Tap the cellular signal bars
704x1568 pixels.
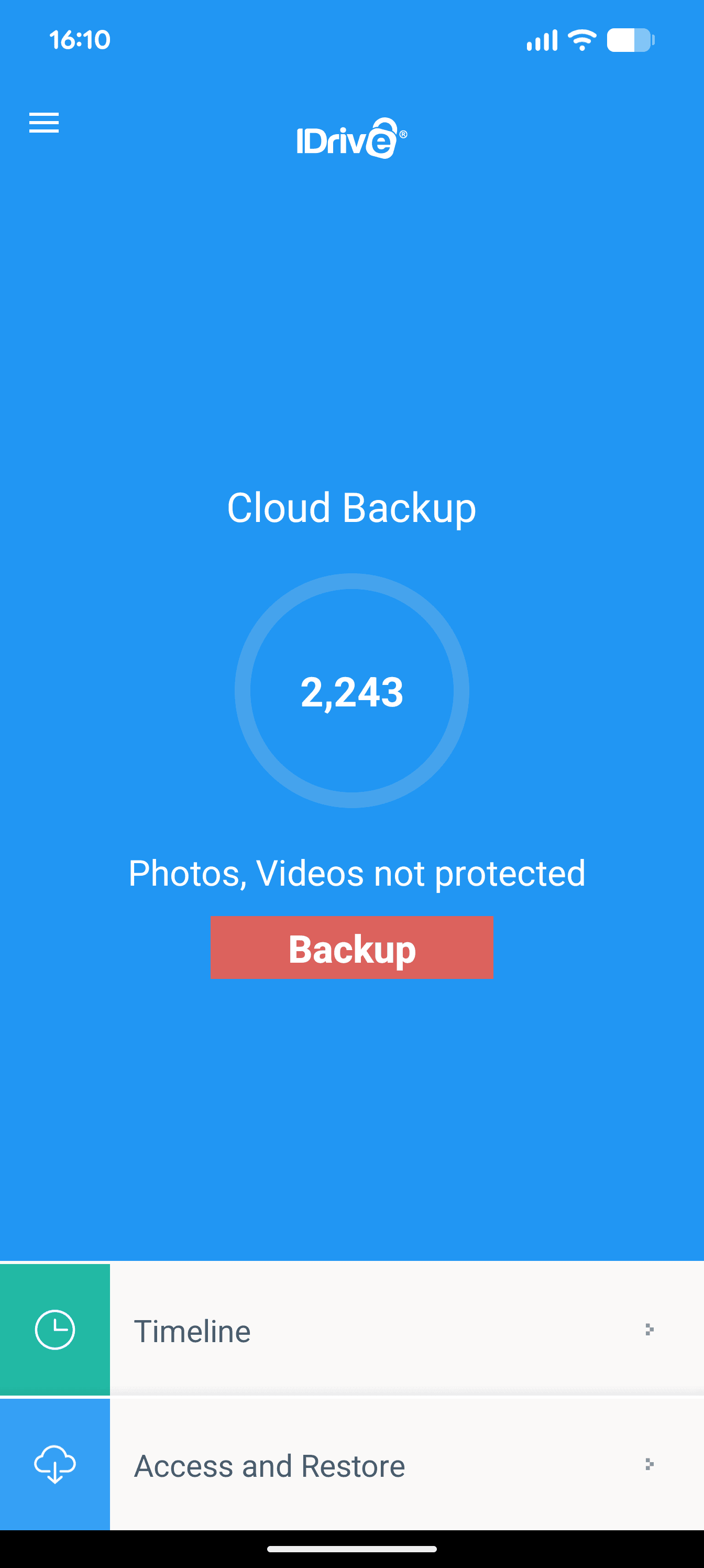[x=542, y=40]
